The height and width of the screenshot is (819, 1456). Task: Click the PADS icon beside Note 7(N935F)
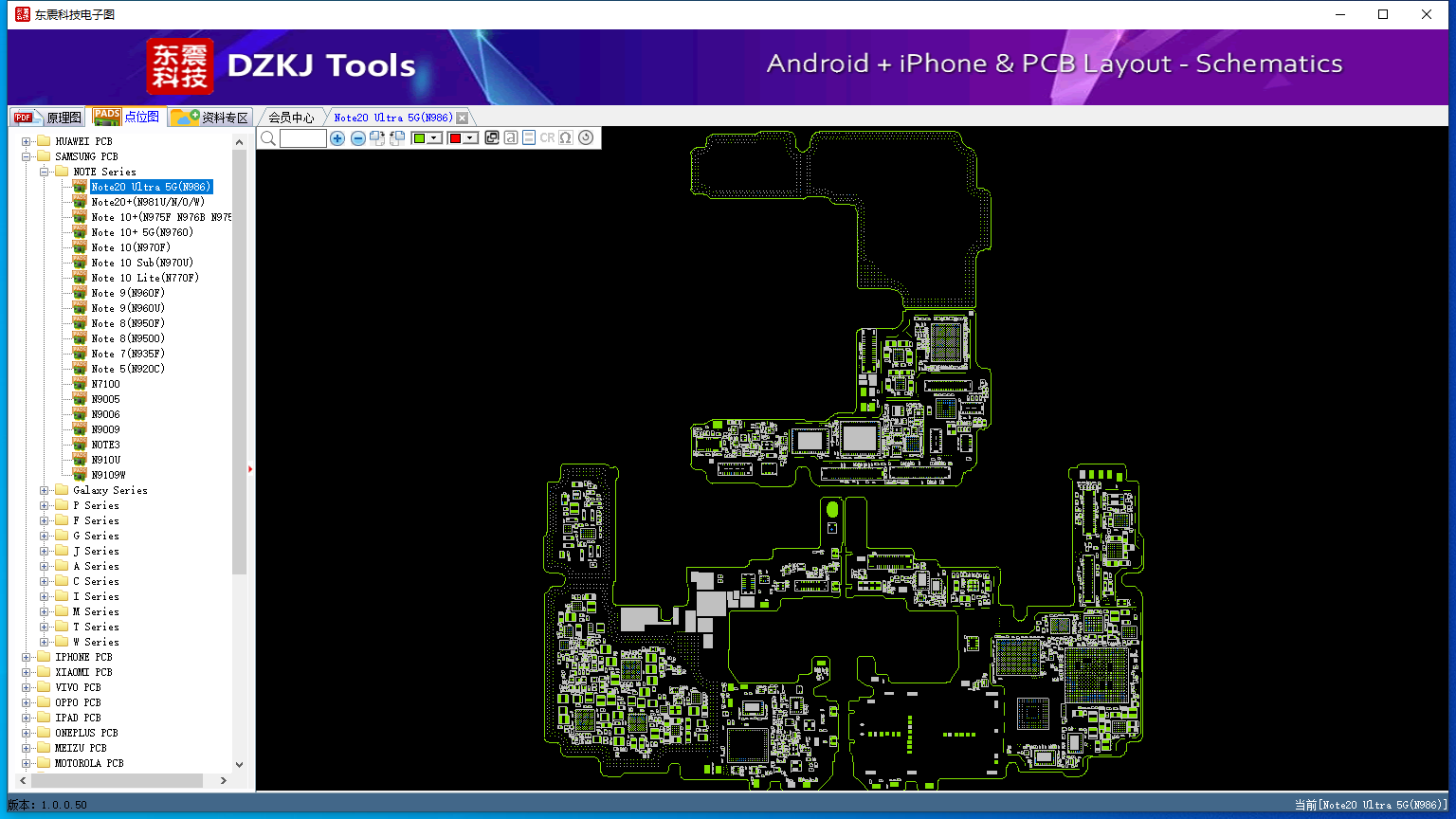click(80, 354)
